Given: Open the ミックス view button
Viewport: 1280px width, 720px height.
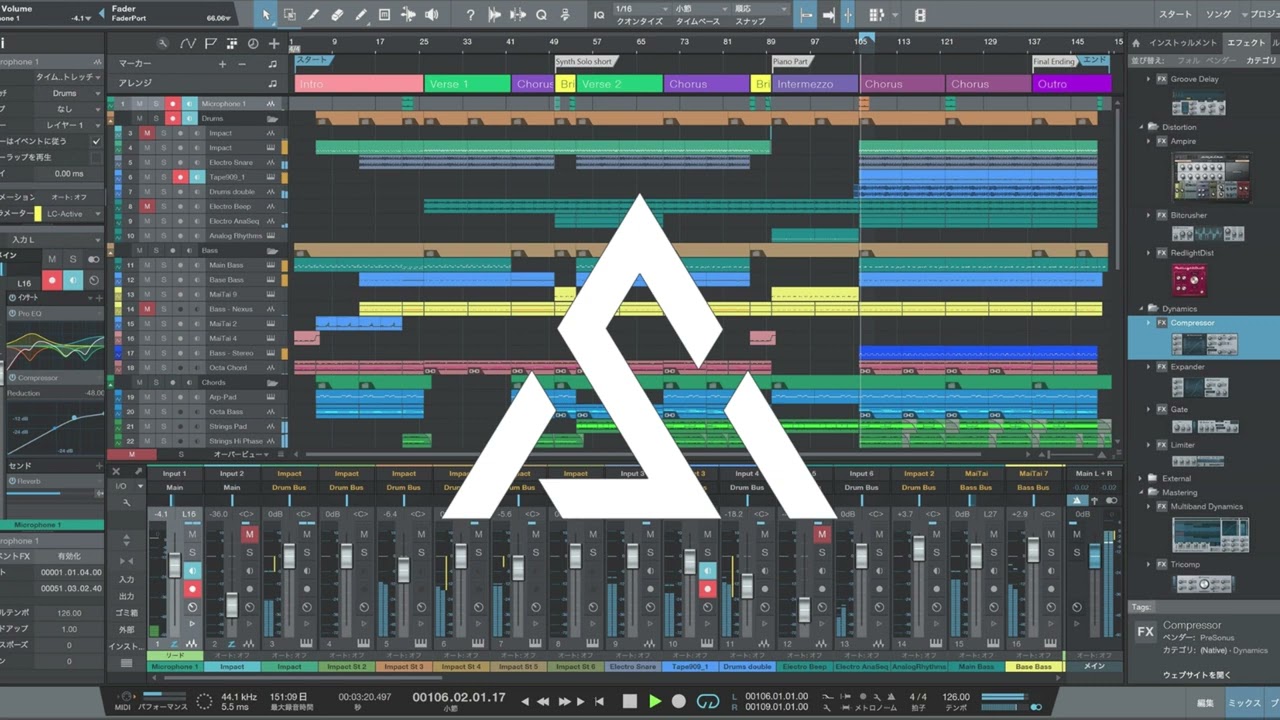Looking at the screenshot, I should (x=1245, y=703).
